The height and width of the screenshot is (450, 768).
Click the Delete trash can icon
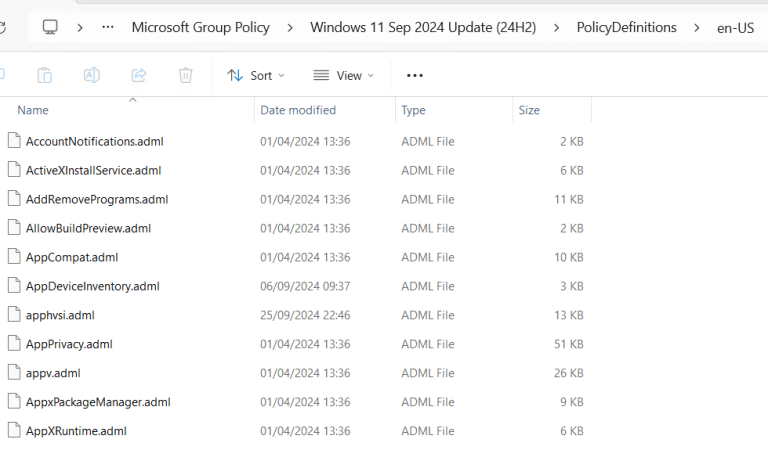click(185, 75)
